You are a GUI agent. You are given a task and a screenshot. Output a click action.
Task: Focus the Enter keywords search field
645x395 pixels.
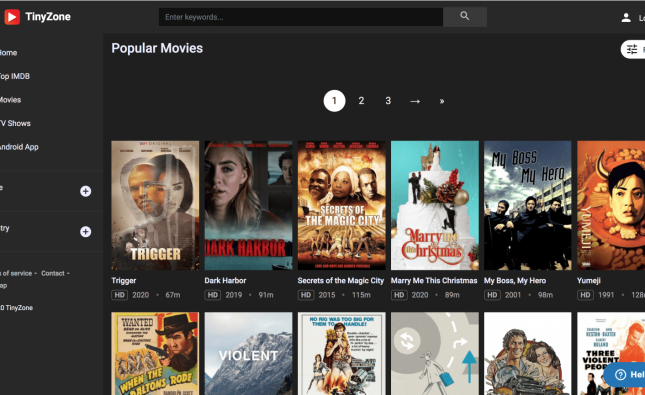(301, 17)
